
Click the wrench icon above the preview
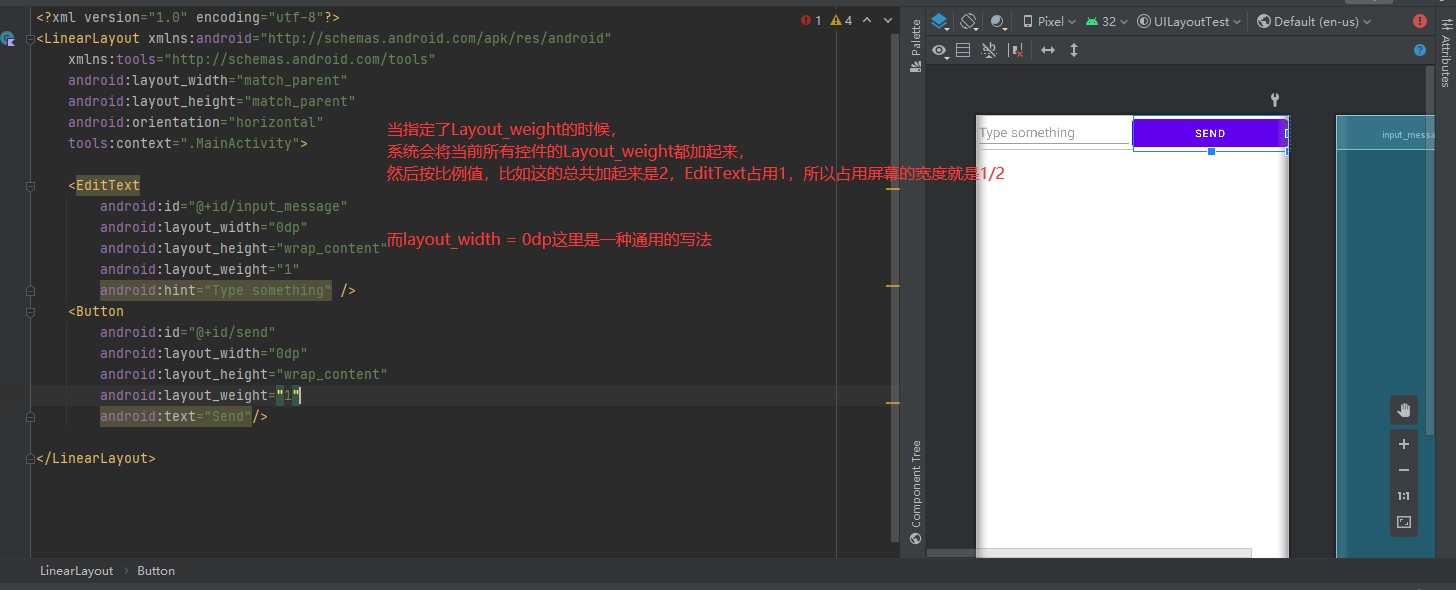click(1274, 100)
